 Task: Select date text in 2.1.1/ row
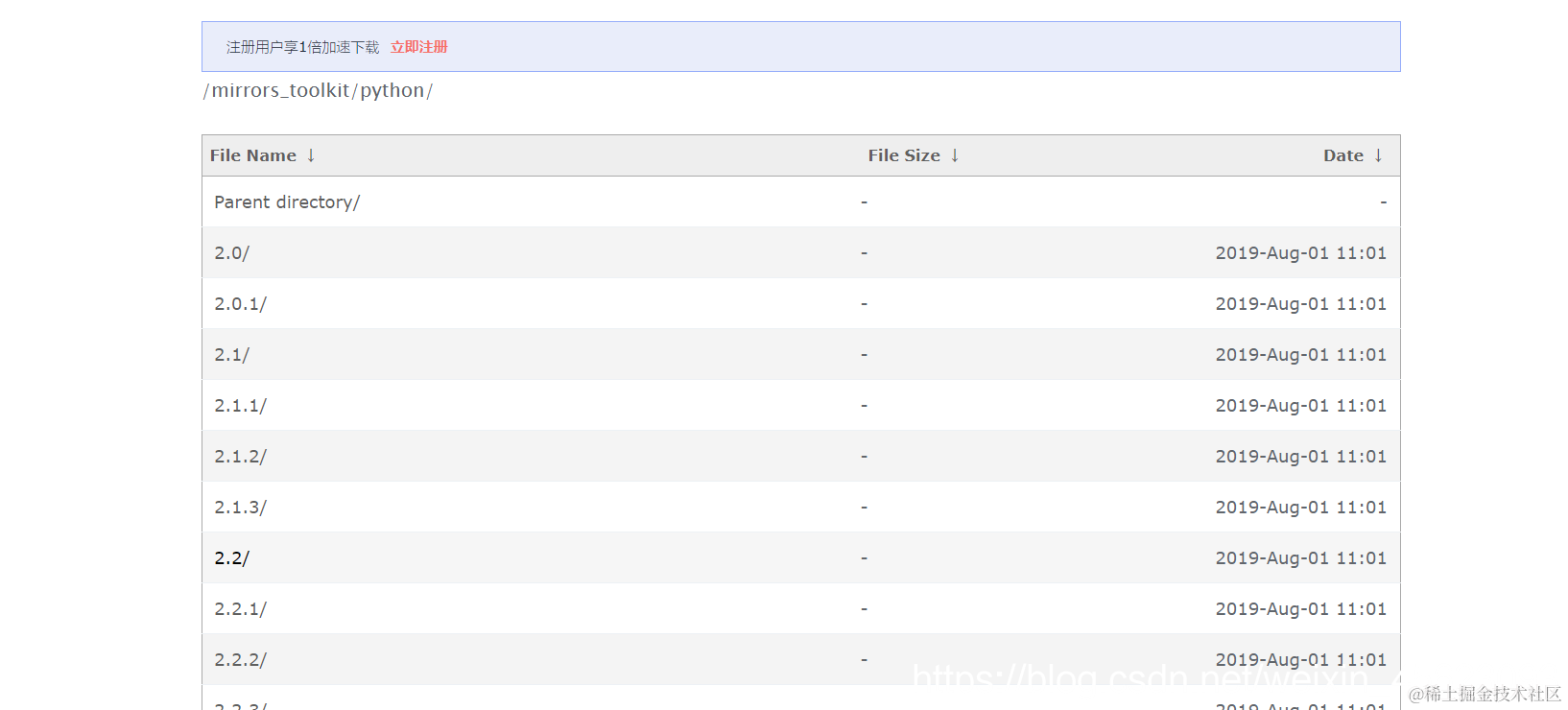[1300, 406]
